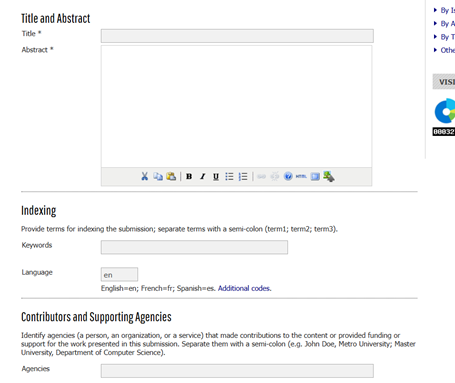This screenshot has height=383, width=455.
Task: Cut selected text with scissors icon
Action: tap(144, 176)
